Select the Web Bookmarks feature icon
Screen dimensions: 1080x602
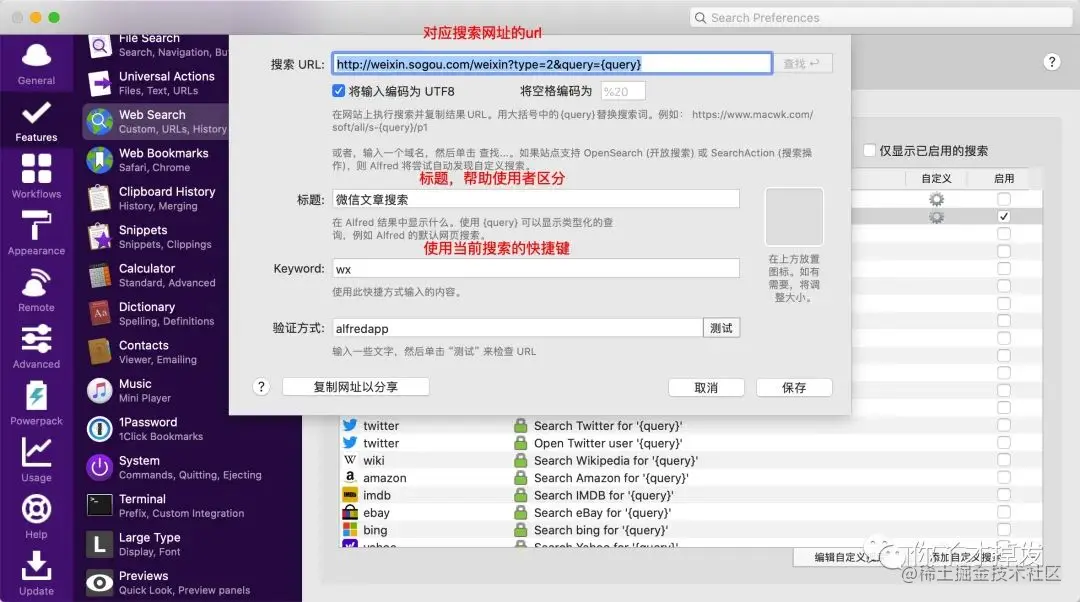click(99, 159)
